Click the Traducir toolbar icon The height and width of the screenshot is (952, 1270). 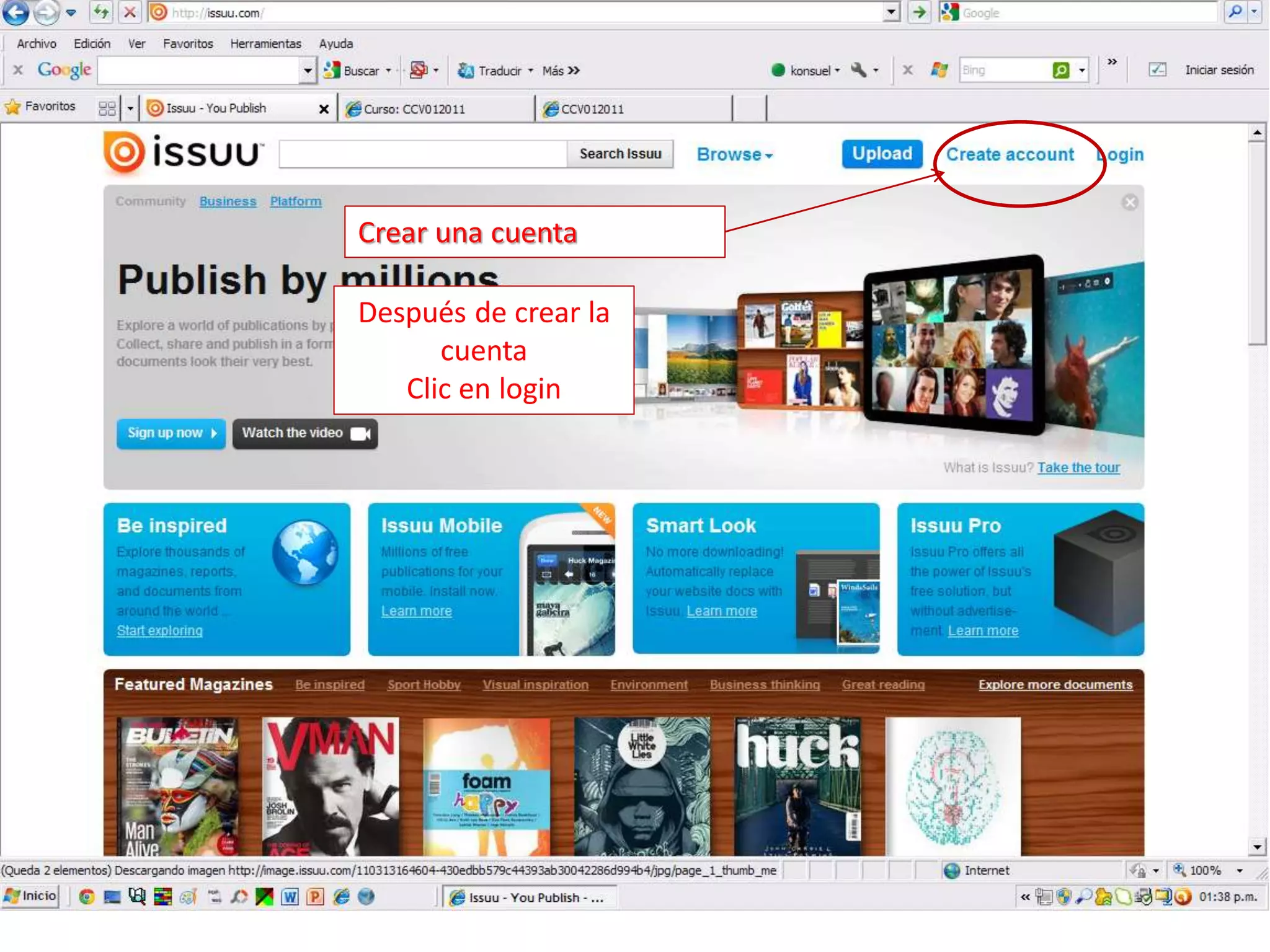[466, 71]
